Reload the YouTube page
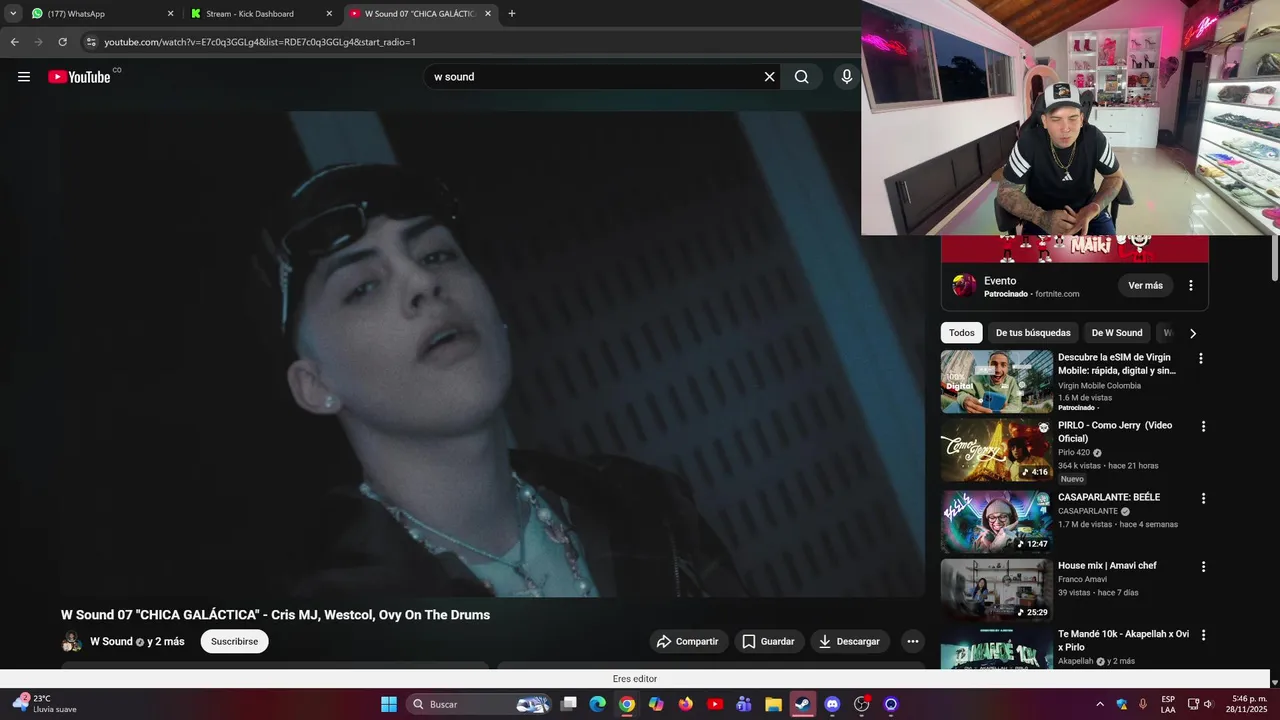The height and width of the screenshot is (720, 1280). 62,42
